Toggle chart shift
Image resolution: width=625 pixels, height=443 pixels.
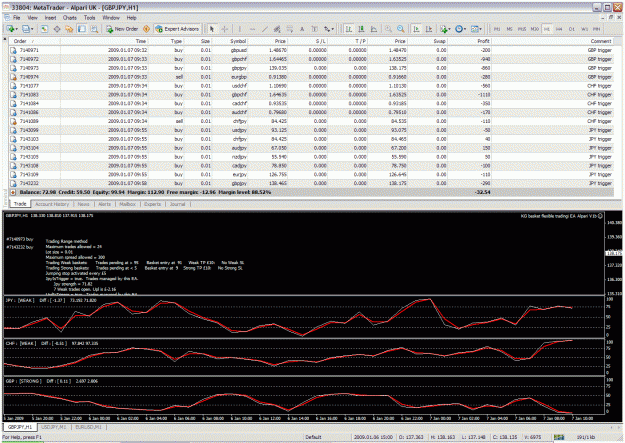[x=429, y=29]
